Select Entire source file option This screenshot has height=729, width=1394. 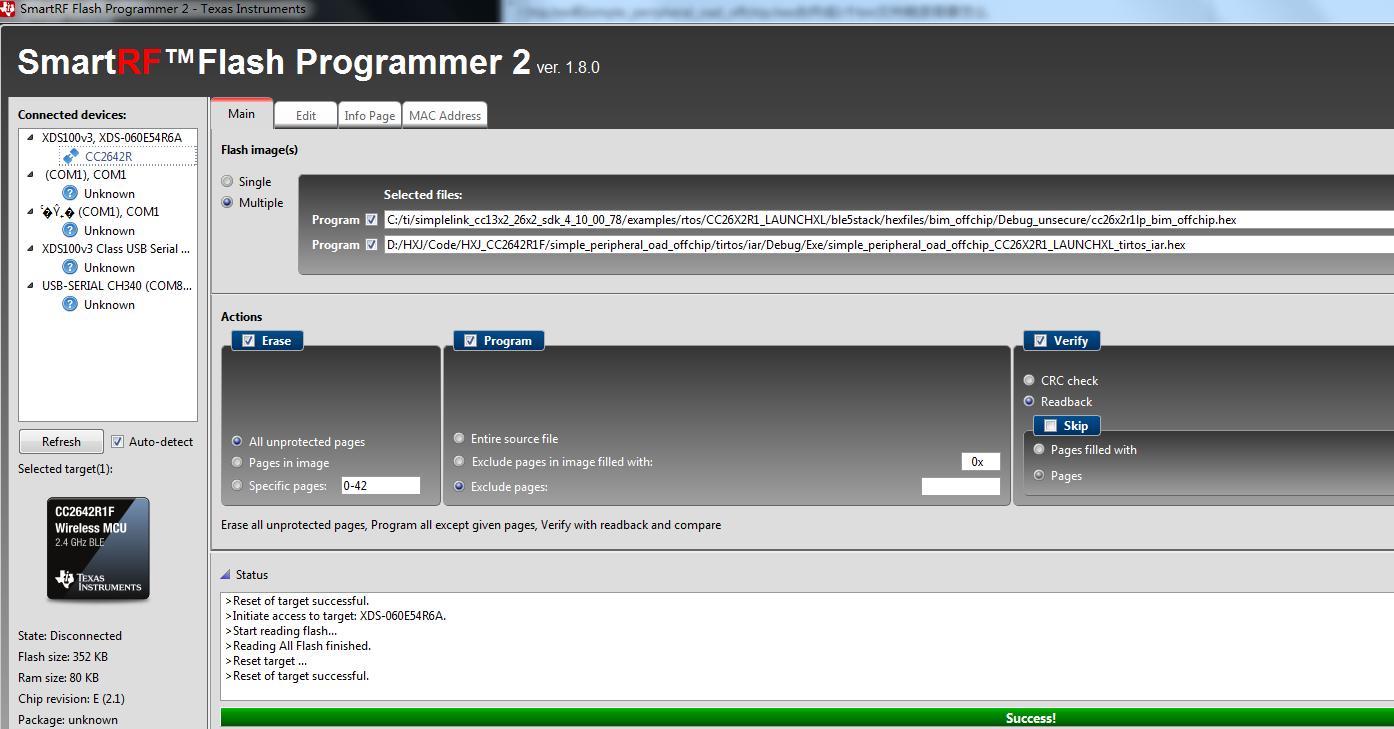(459, 439)
